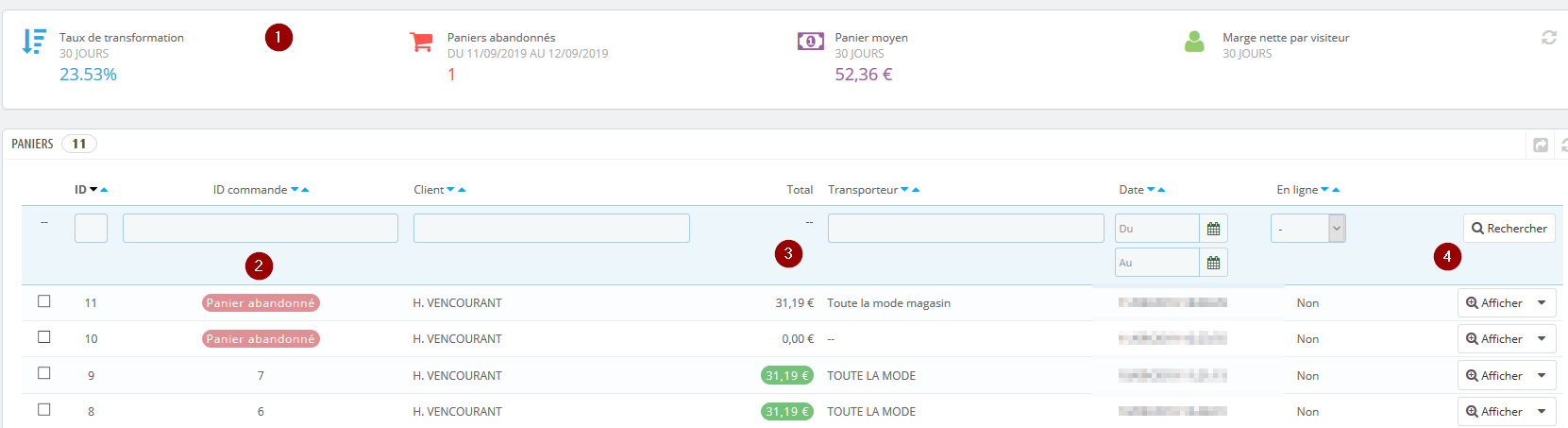1568x428 pixels.
Task: Open the calendar picker for Du date
Action: 1213,229
